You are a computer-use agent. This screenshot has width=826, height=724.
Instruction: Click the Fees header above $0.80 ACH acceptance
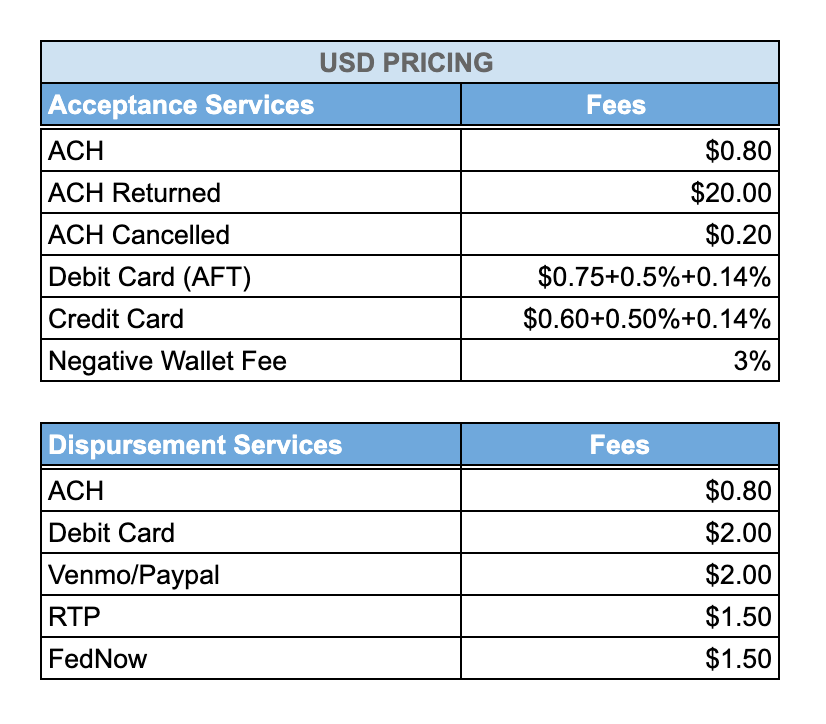pyautogui.click(x=620, y=104)
